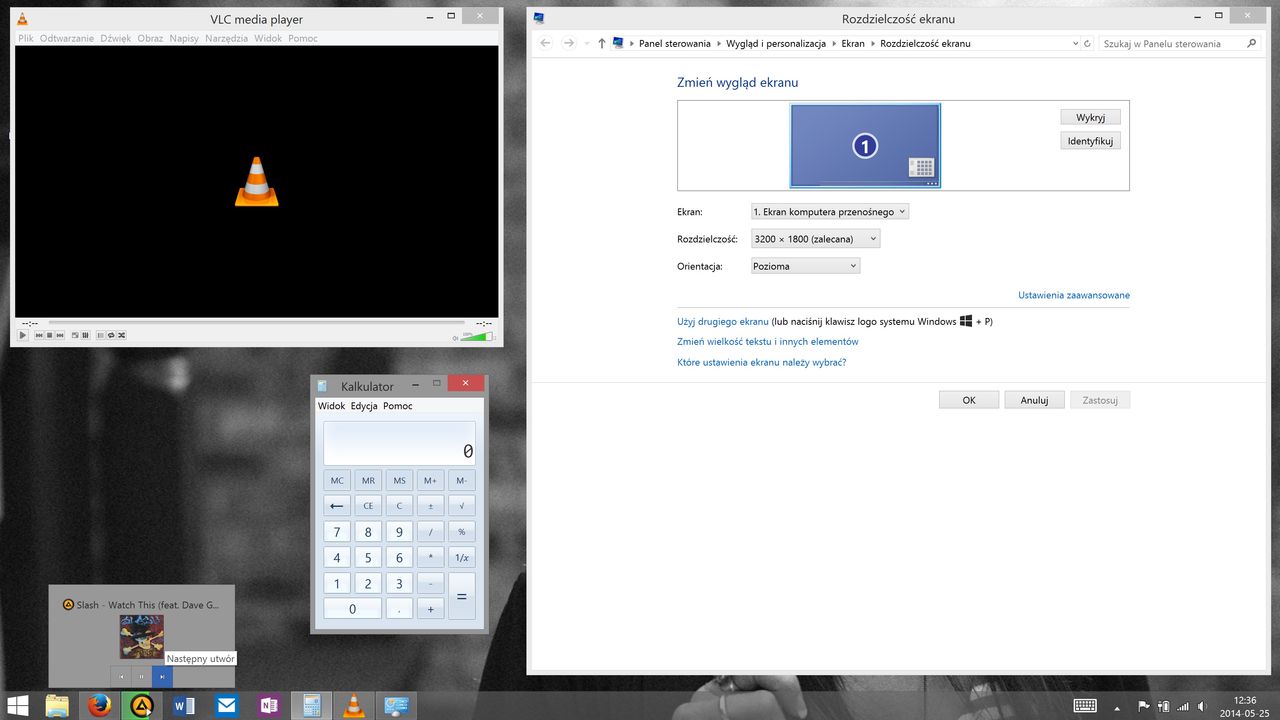
Task: Open the Orientacja orientation dropdown
Action: tap(805, 266)
